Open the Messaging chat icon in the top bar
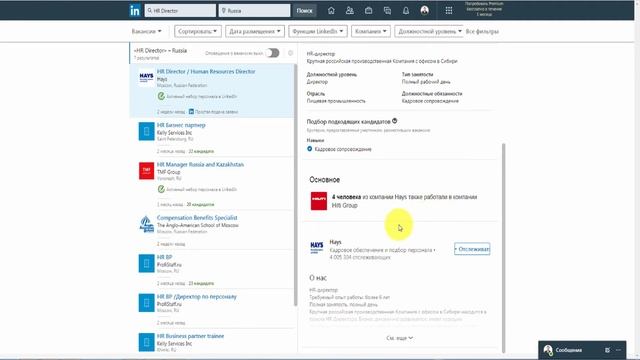Viewport: 640px width, 360px height. click(x=387, y=11)
